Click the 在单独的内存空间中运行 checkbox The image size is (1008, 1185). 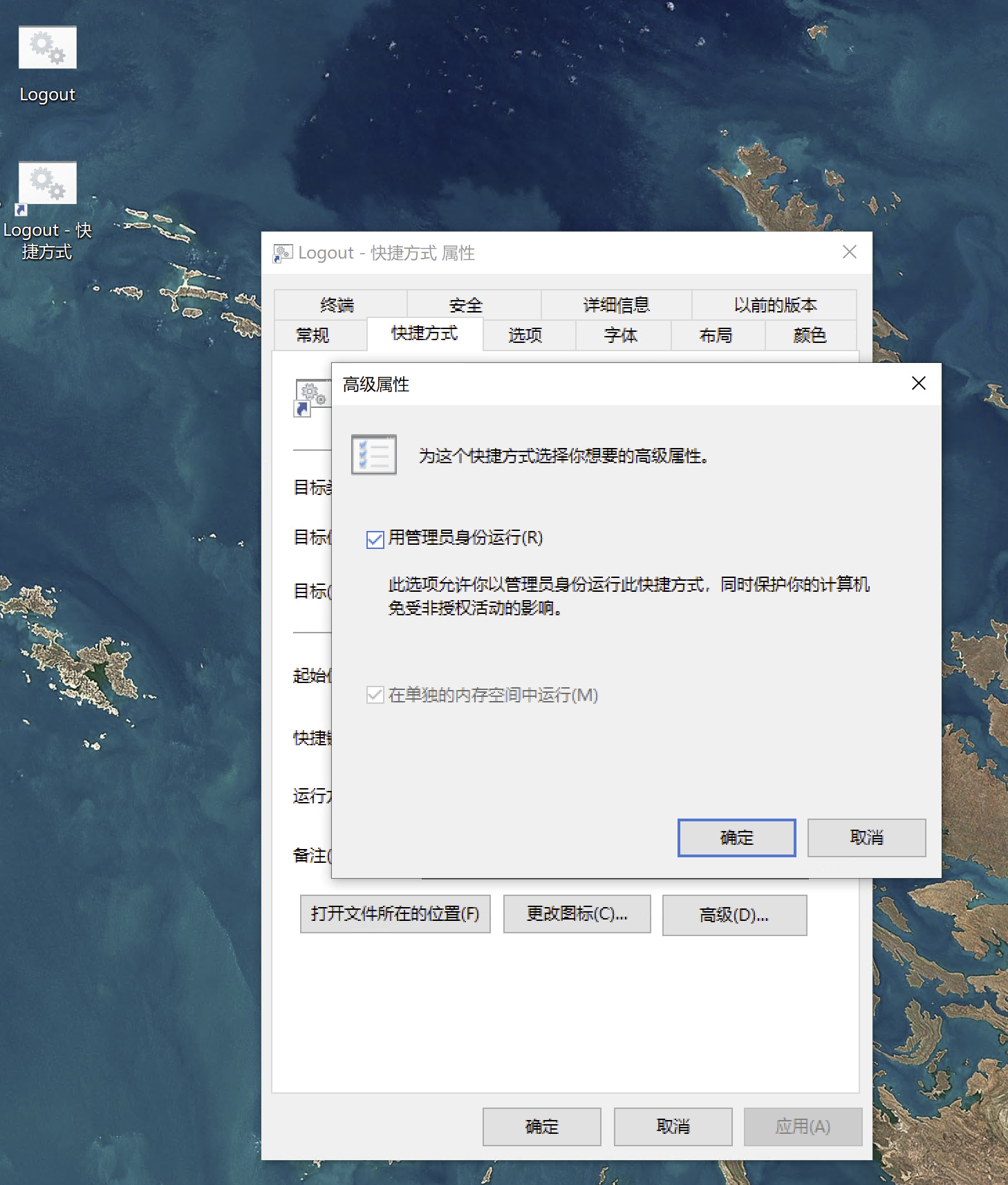pos(375,696)
